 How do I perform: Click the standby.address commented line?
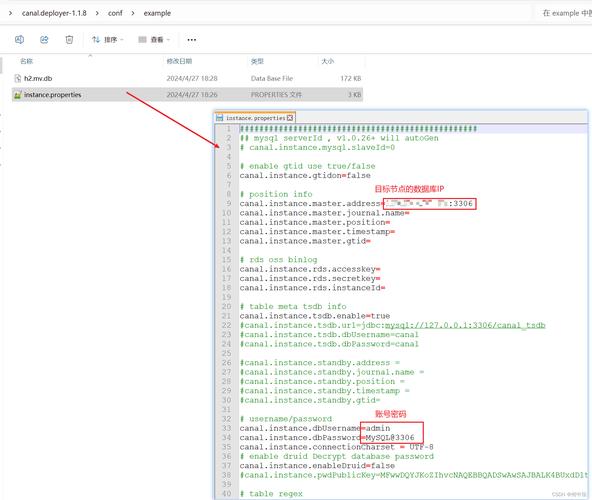[x=320, y=363]
